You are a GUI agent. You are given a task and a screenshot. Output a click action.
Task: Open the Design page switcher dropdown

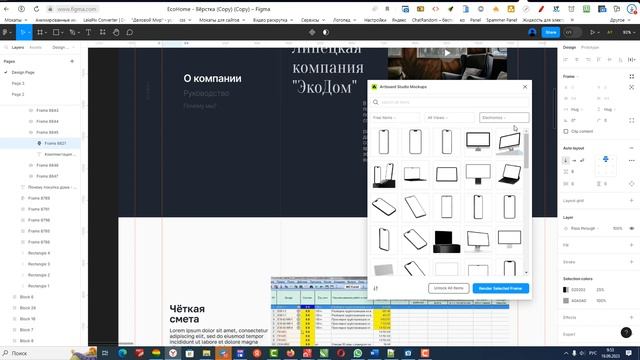(63, 47)
